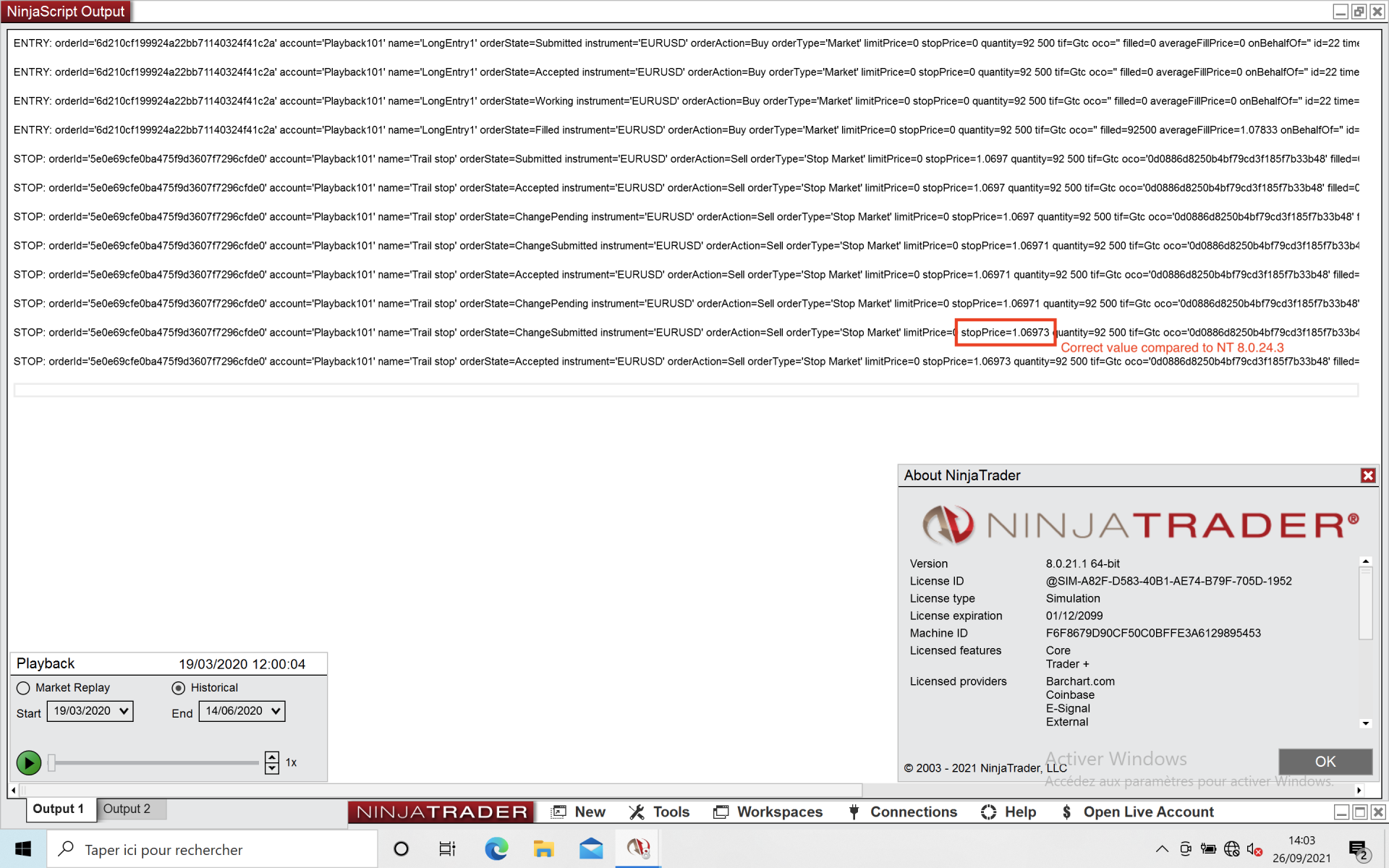Image resolution: width=1389 pixels, height=868 pixels.
Task: Expand the End date dropdown
Action: [x=276, y=711]
